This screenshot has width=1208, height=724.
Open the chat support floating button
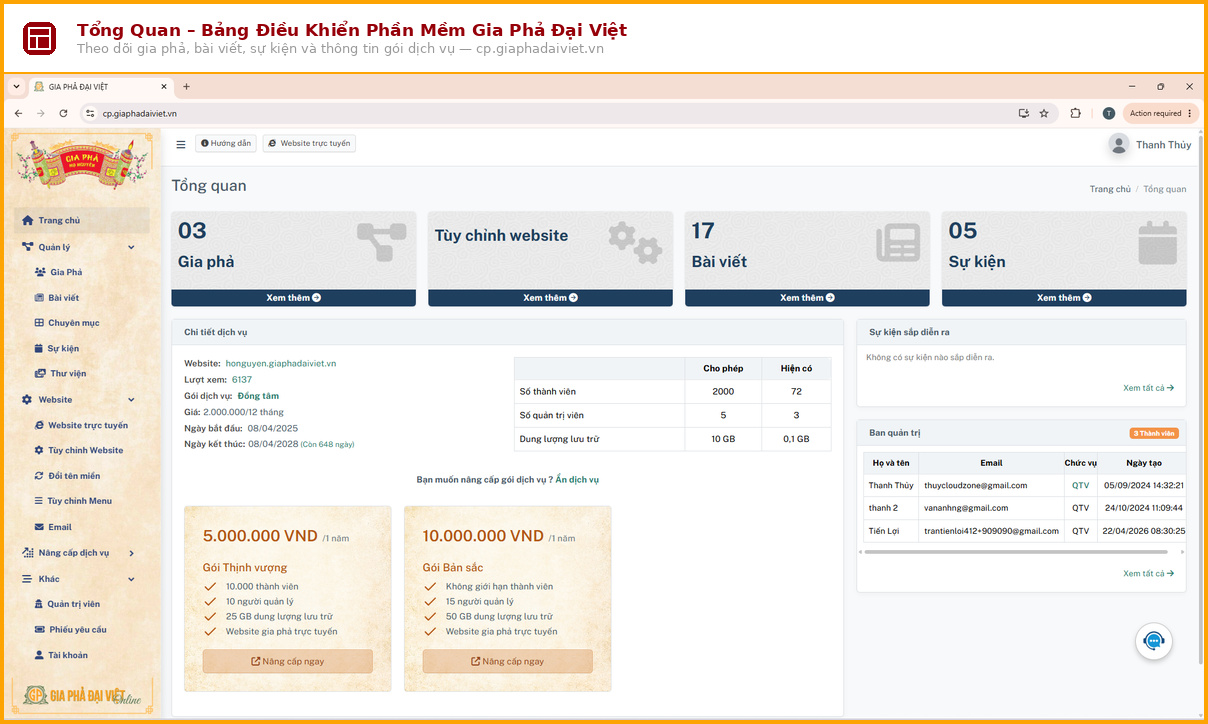tap(1154, 641)
